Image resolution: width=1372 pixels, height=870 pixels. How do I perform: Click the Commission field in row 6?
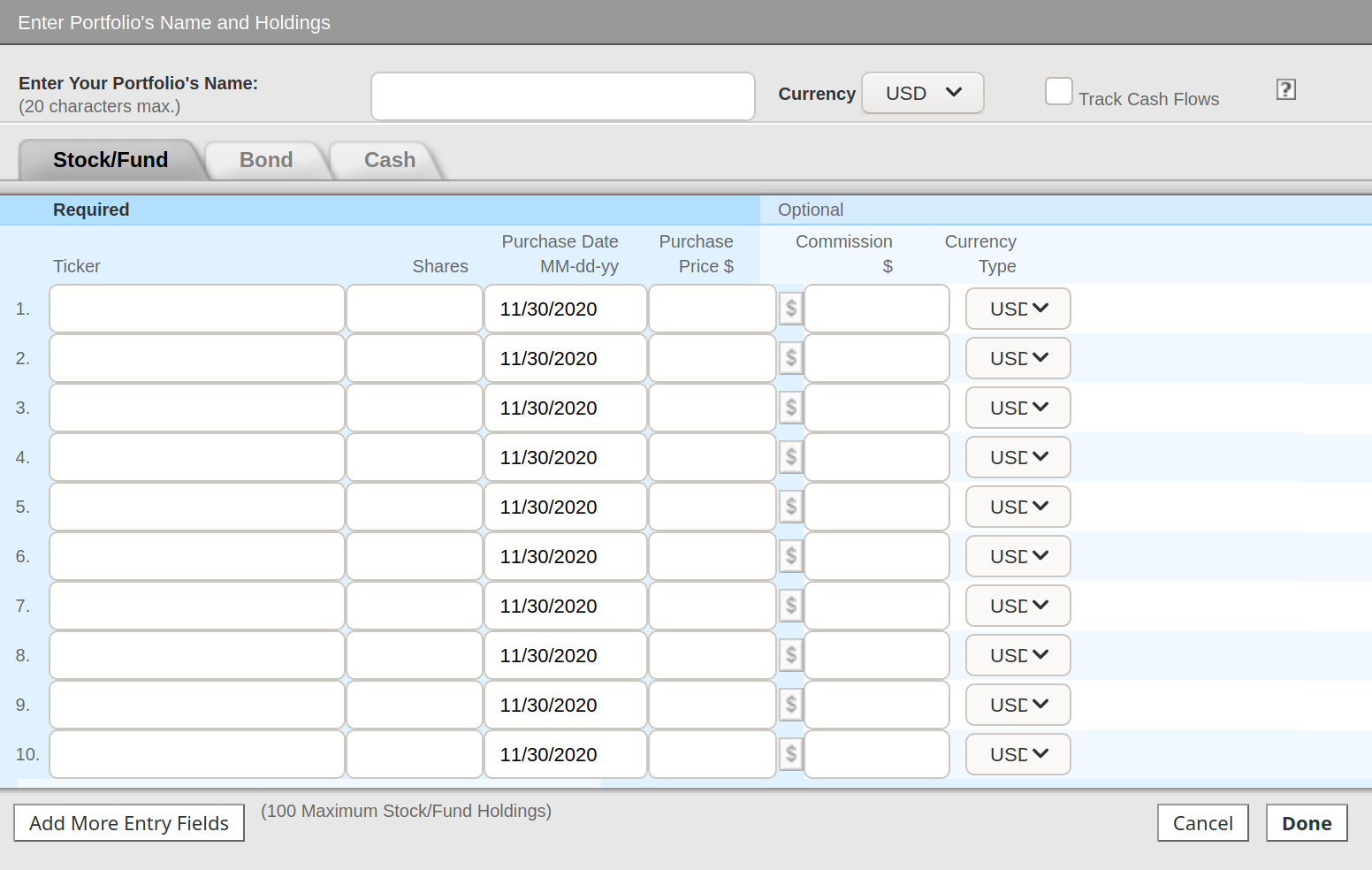[x=877, y=556]
